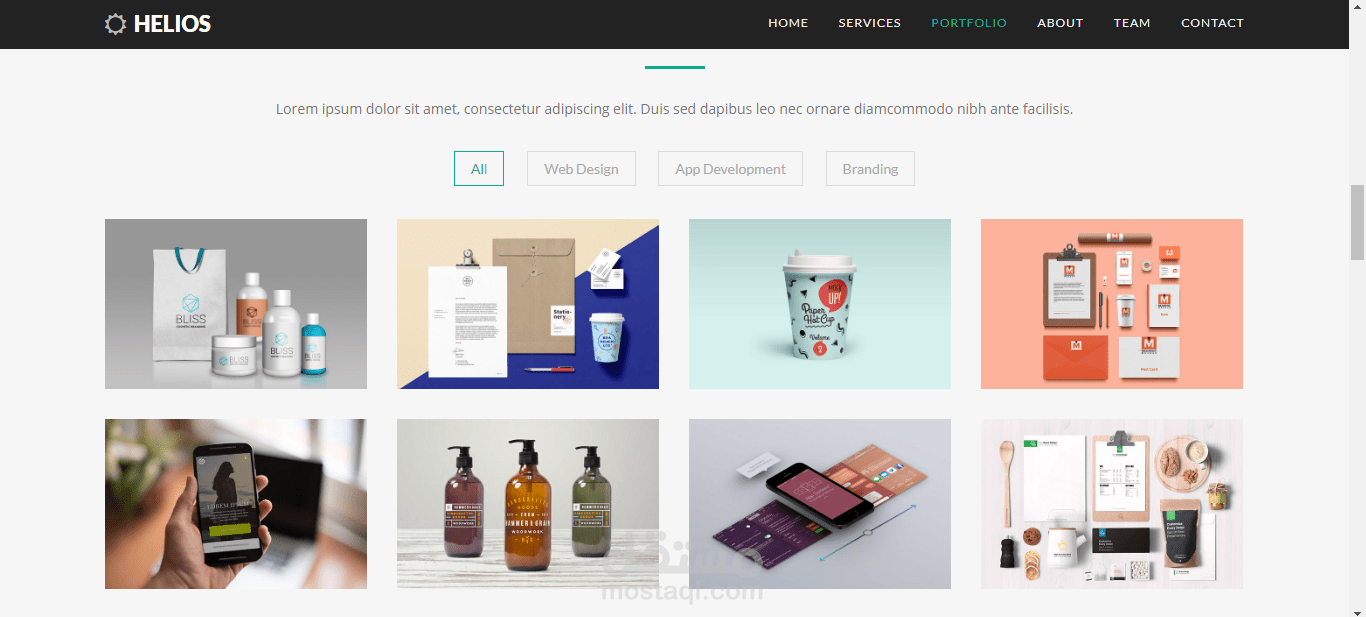
Task: Open the ABOUT section link
Action: [x=1060, y=23]
